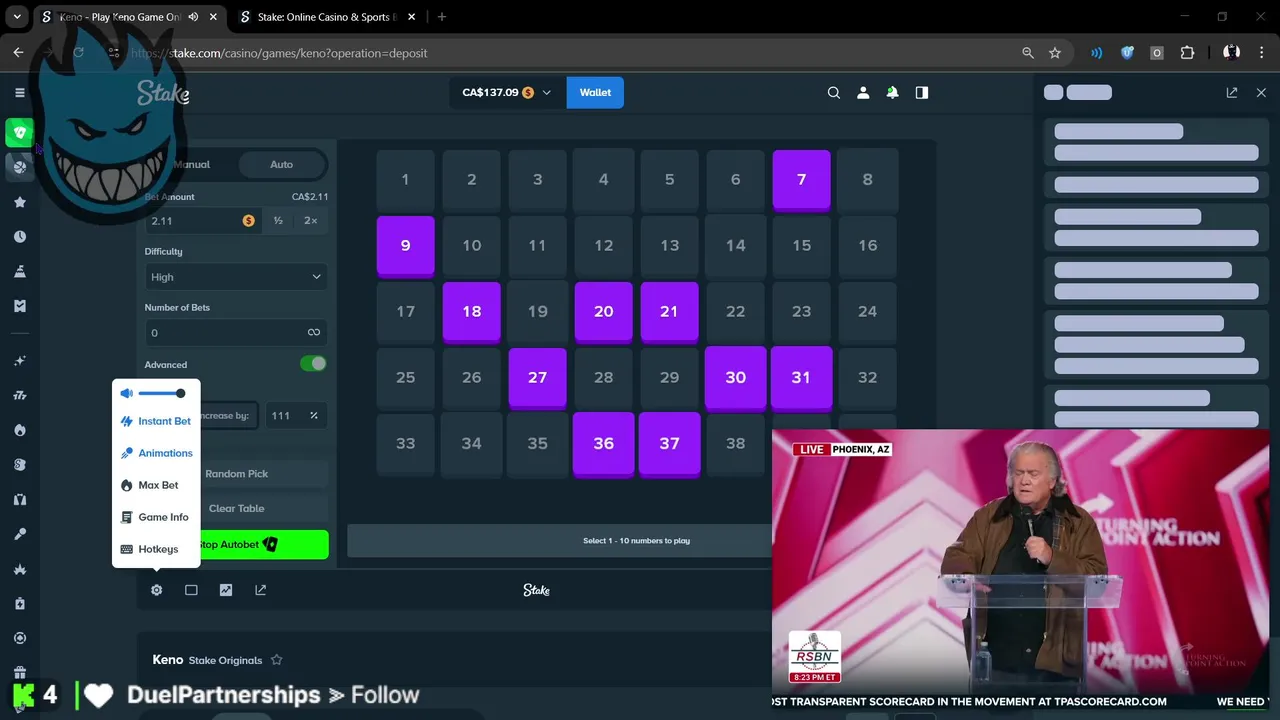Open the Chrome profile avatar
Viewport: 1280px width, 720px height.
click(x=1231, y=53)
